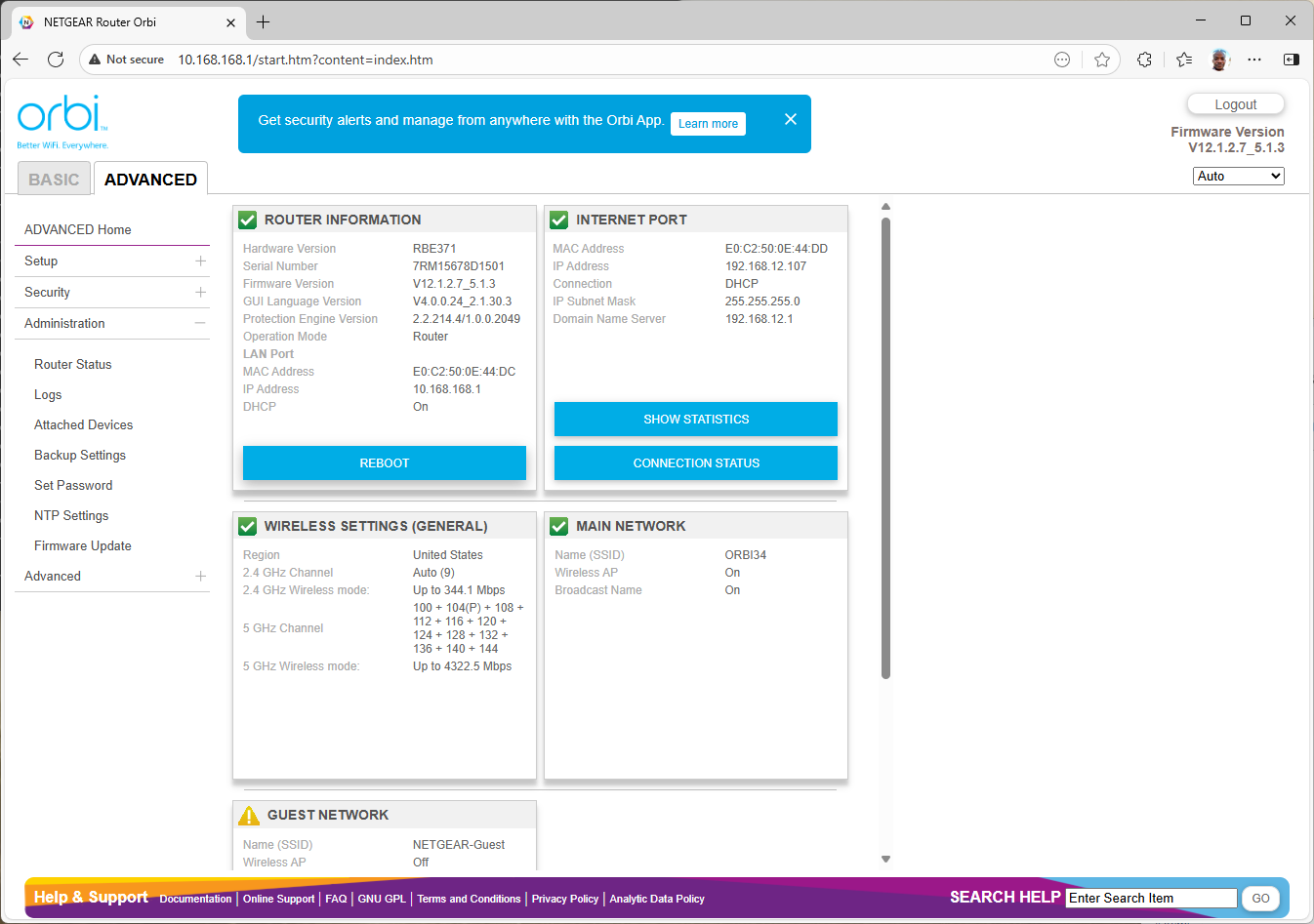The width and height of the screenshot is (1314, 924).
Task: Click the Guest Network yellow warning icon
Action: (249, 815)
